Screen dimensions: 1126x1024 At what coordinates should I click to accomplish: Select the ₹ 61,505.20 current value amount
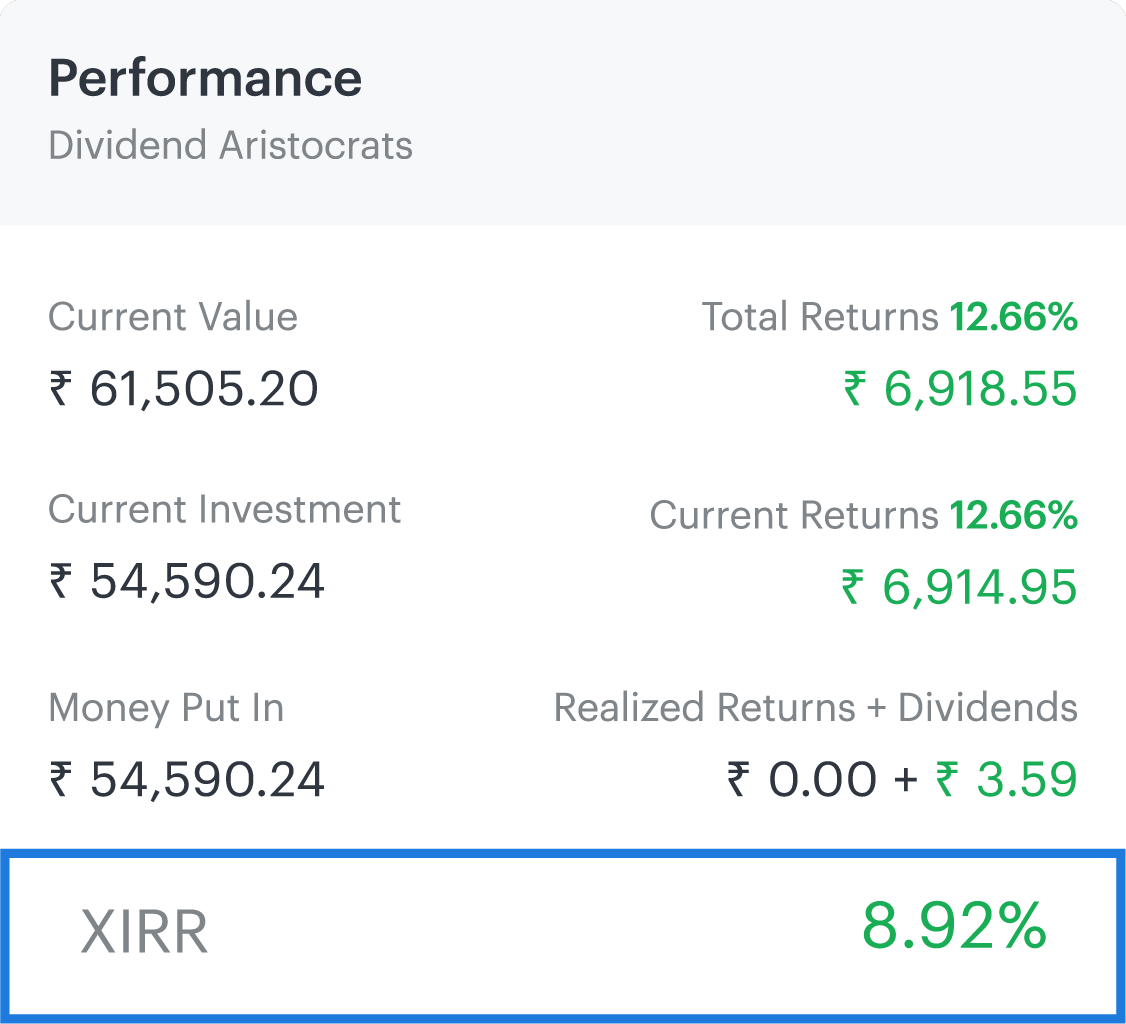coord(184,389)
